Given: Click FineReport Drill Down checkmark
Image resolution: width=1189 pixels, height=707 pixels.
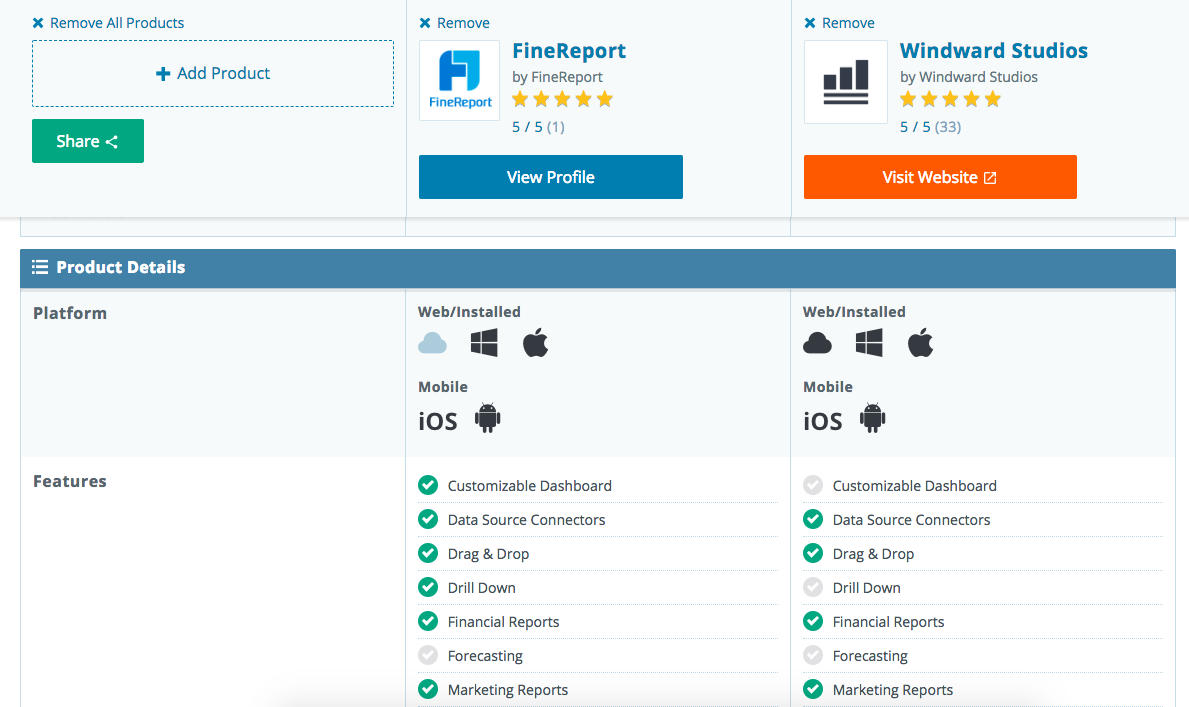Looking at the screenshot, I should click(428, 587).
